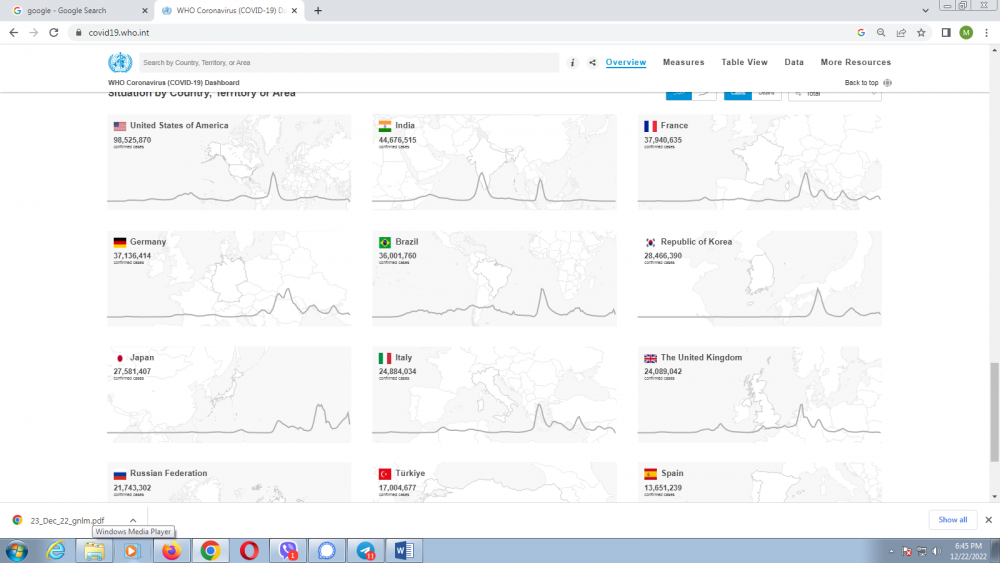
Task: Click the share icon in the WHO header
Action: (x=592, y=63)
